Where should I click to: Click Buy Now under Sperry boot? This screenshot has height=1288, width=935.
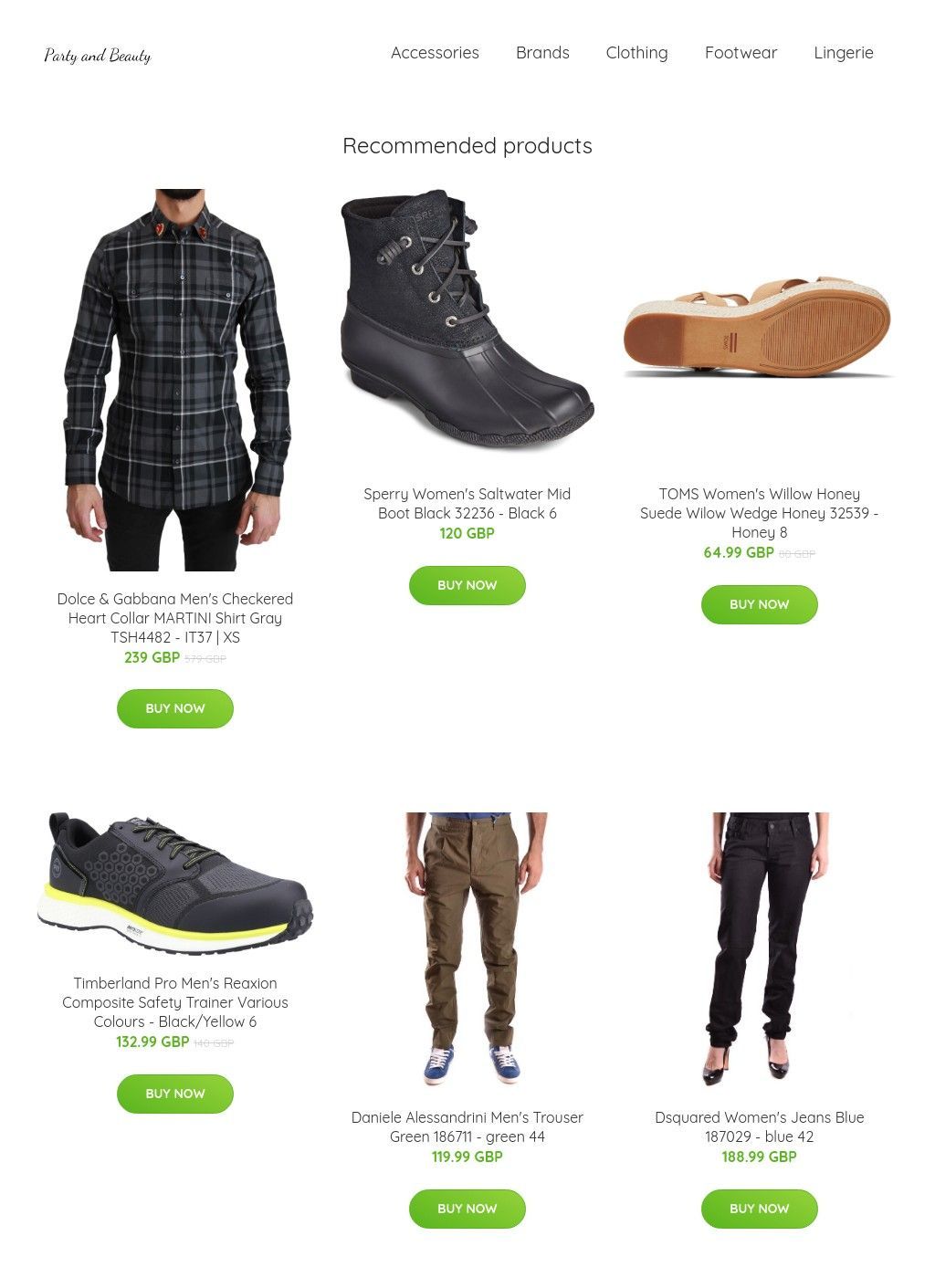click(x=467, y=585)
